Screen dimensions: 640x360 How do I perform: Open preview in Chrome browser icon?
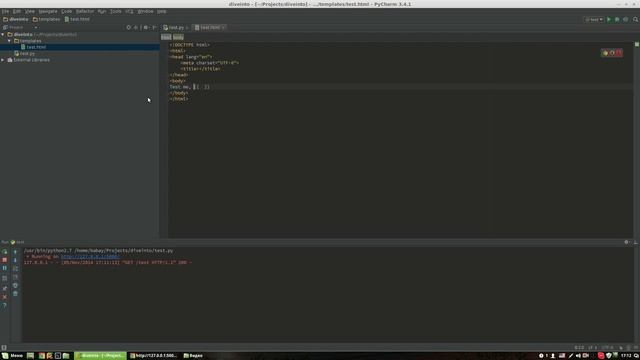point(605,53)
